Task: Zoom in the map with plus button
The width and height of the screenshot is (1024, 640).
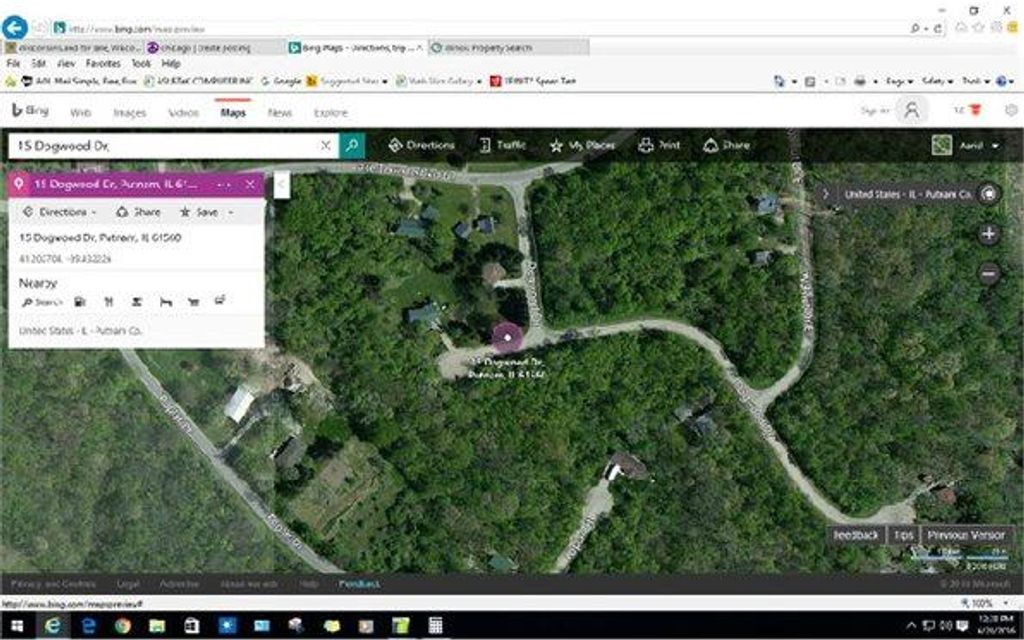Action: tap(989, 234)
